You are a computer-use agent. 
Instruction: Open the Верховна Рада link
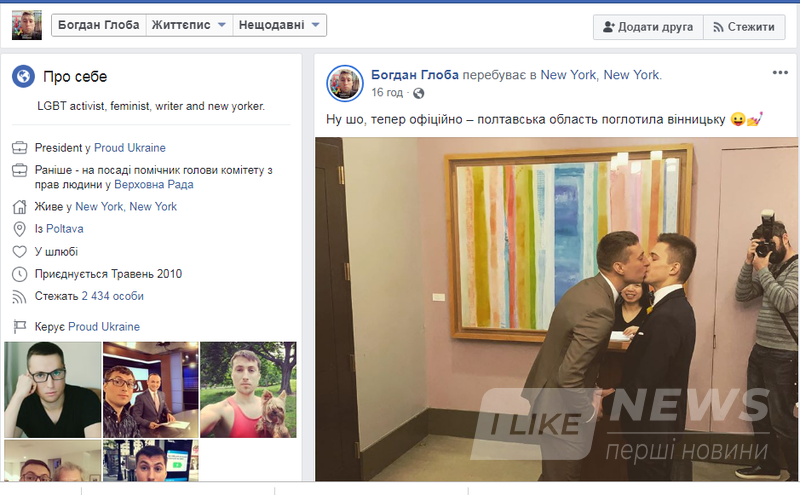[154, 185]
